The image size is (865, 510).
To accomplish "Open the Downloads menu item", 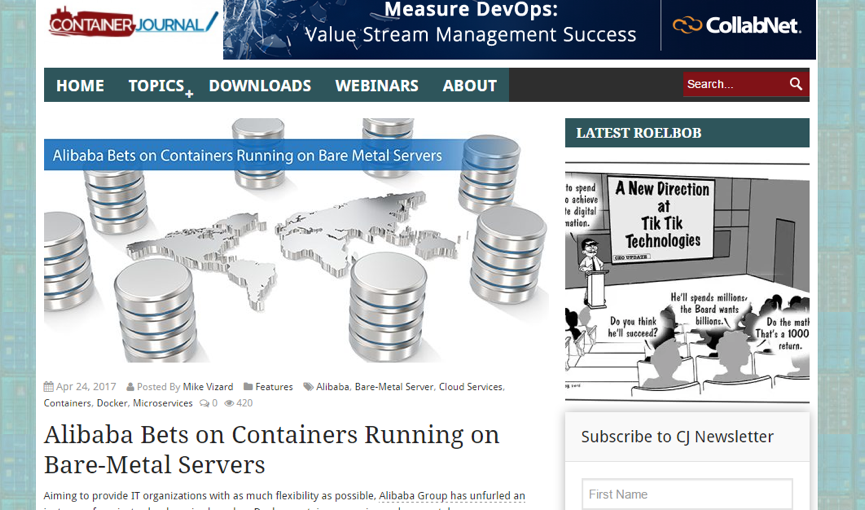I will [260, 86].
